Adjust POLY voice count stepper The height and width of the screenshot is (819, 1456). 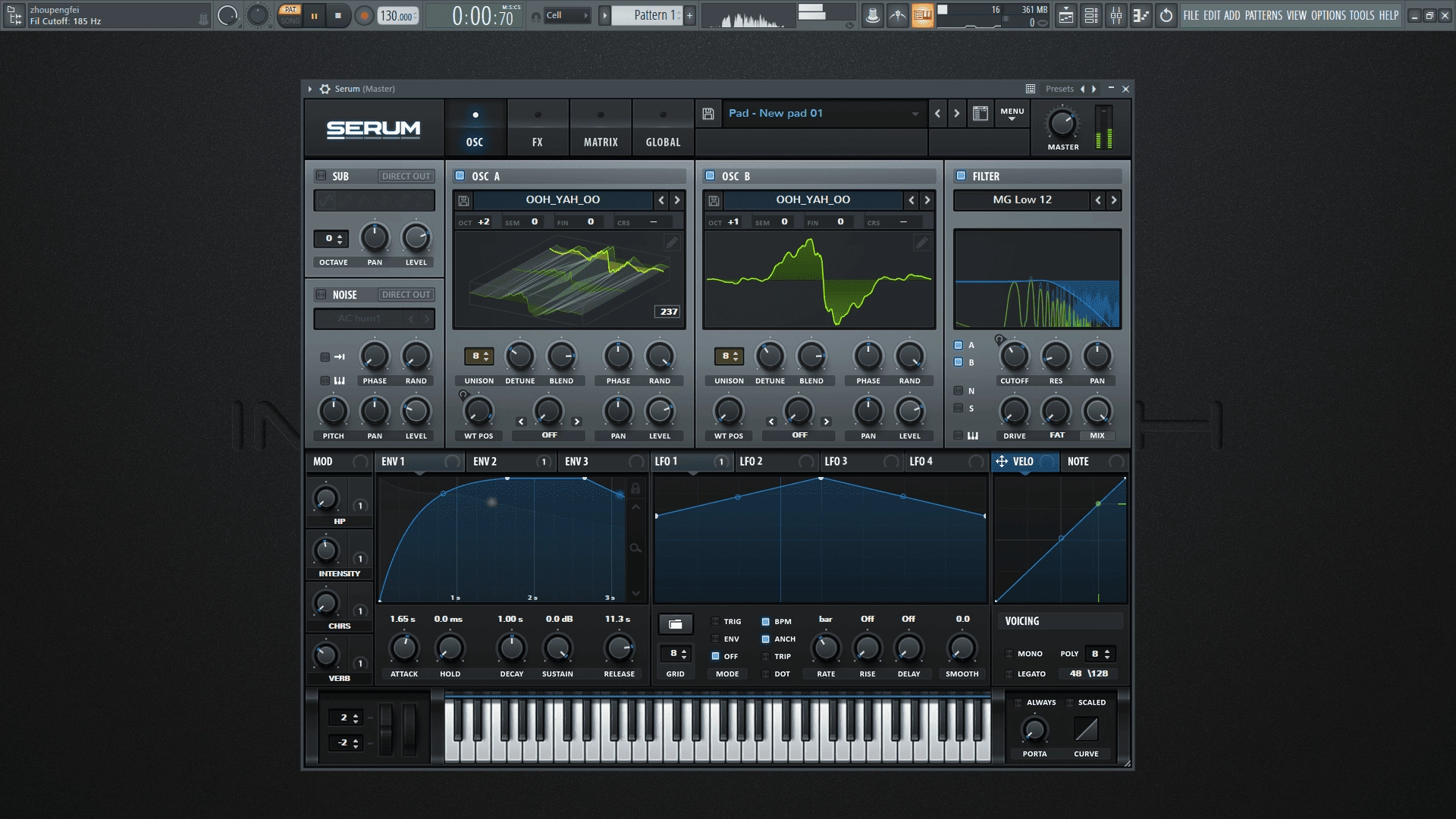click(x=1100, y=654)
